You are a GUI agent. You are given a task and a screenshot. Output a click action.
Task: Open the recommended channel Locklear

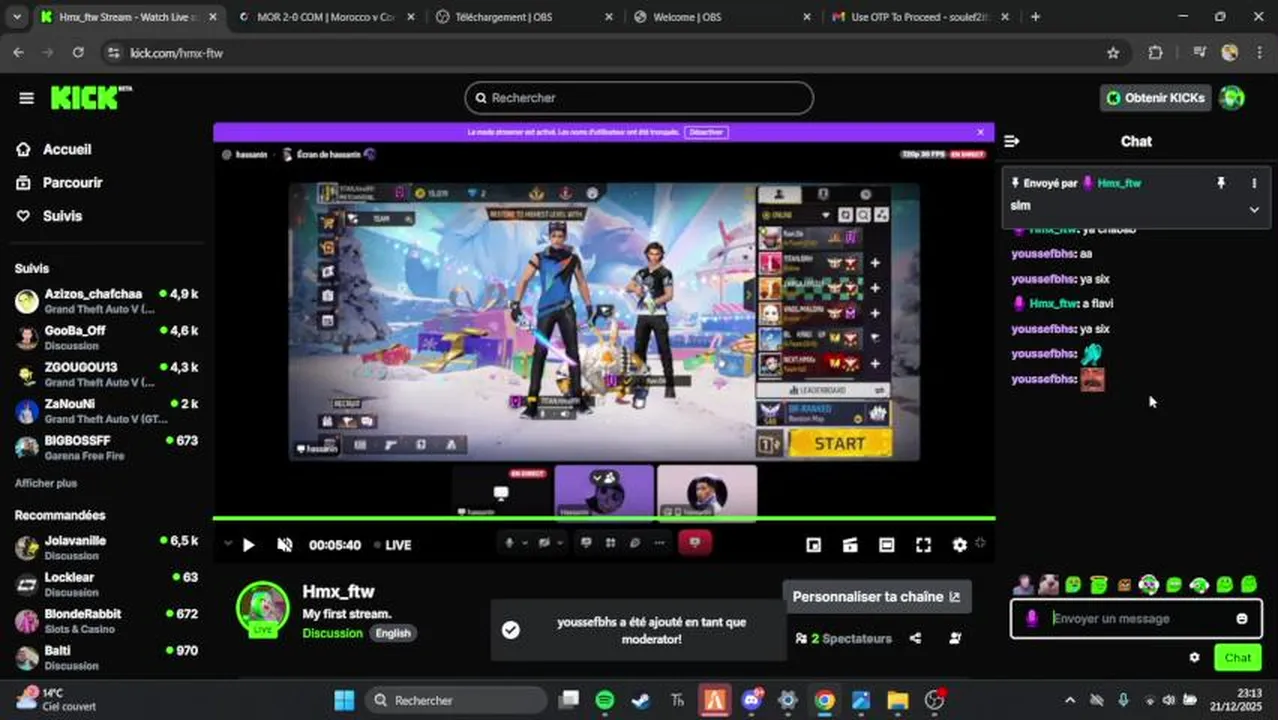tap(107, 584)
